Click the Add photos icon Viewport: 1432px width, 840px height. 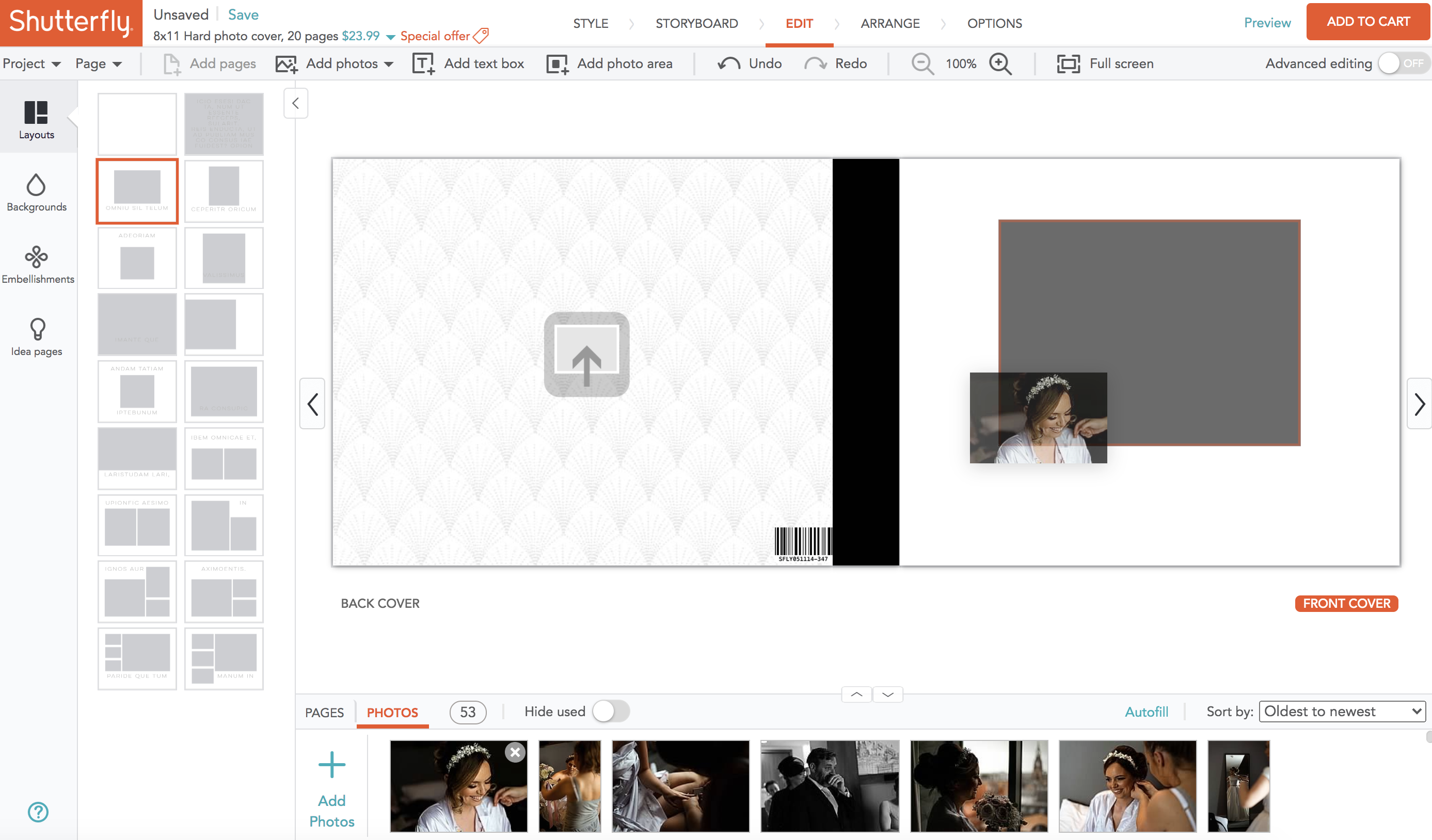287,62
